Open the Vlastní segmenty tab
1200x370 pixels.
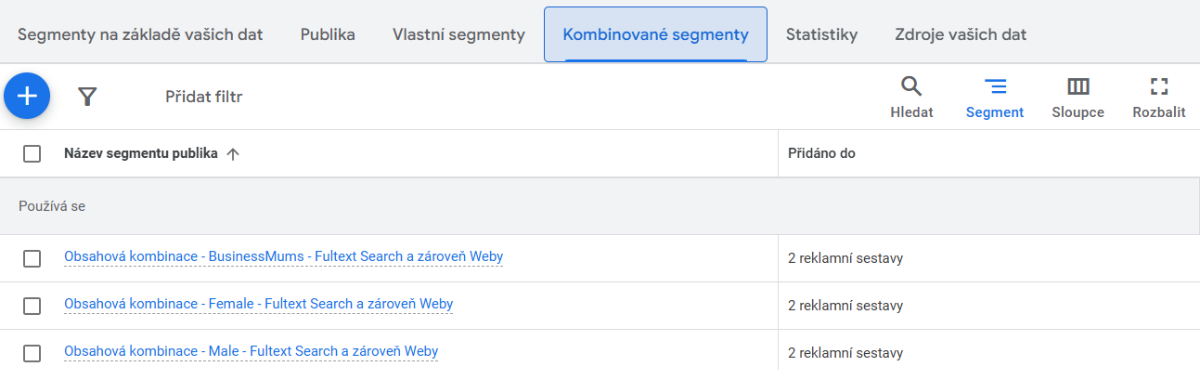point(458,35)
